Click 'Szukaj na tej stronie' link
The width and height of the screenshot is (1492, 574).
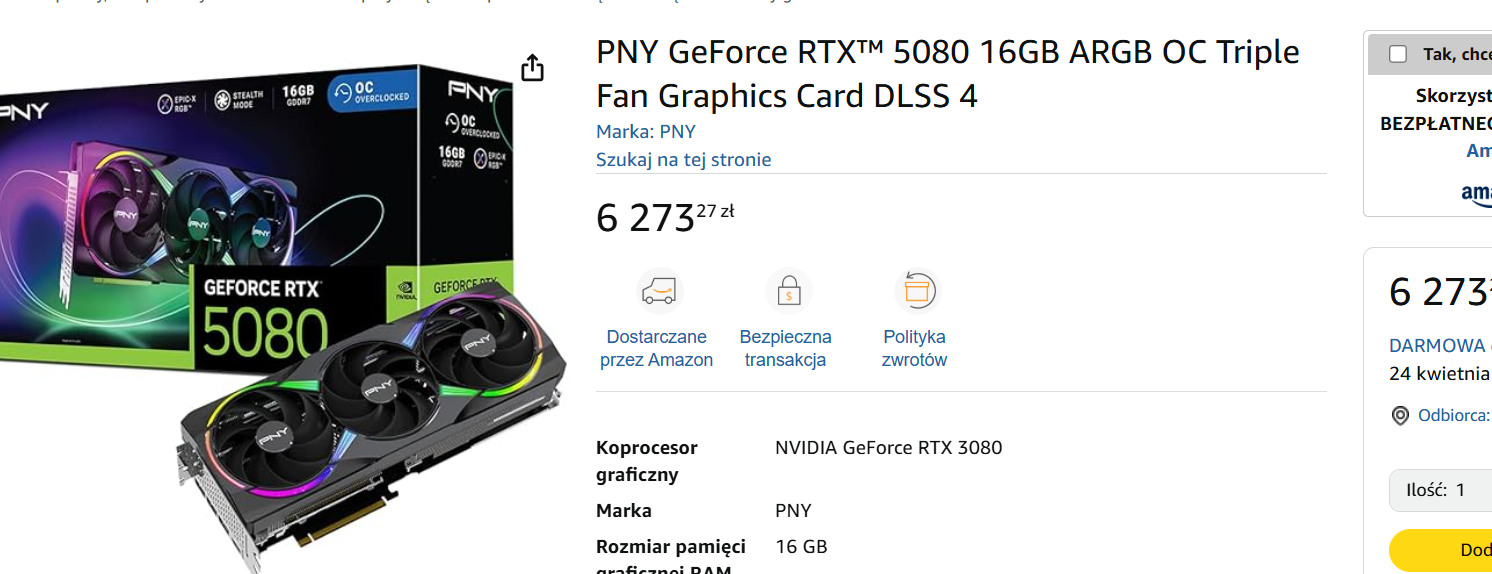(x=683, y=160)
